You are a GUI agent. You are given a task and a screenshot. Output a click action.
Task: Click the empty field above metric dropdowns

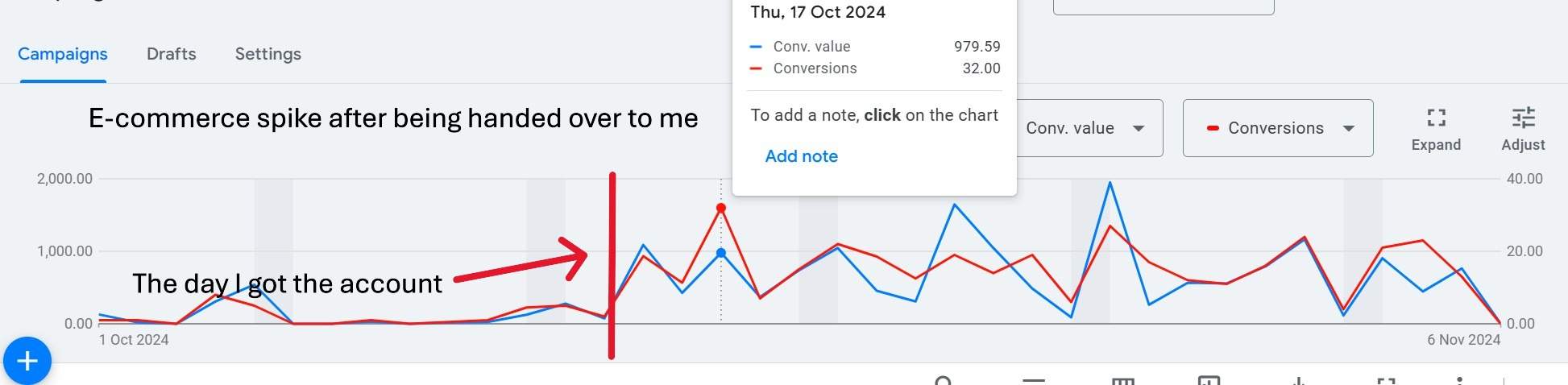(1164, 6)
